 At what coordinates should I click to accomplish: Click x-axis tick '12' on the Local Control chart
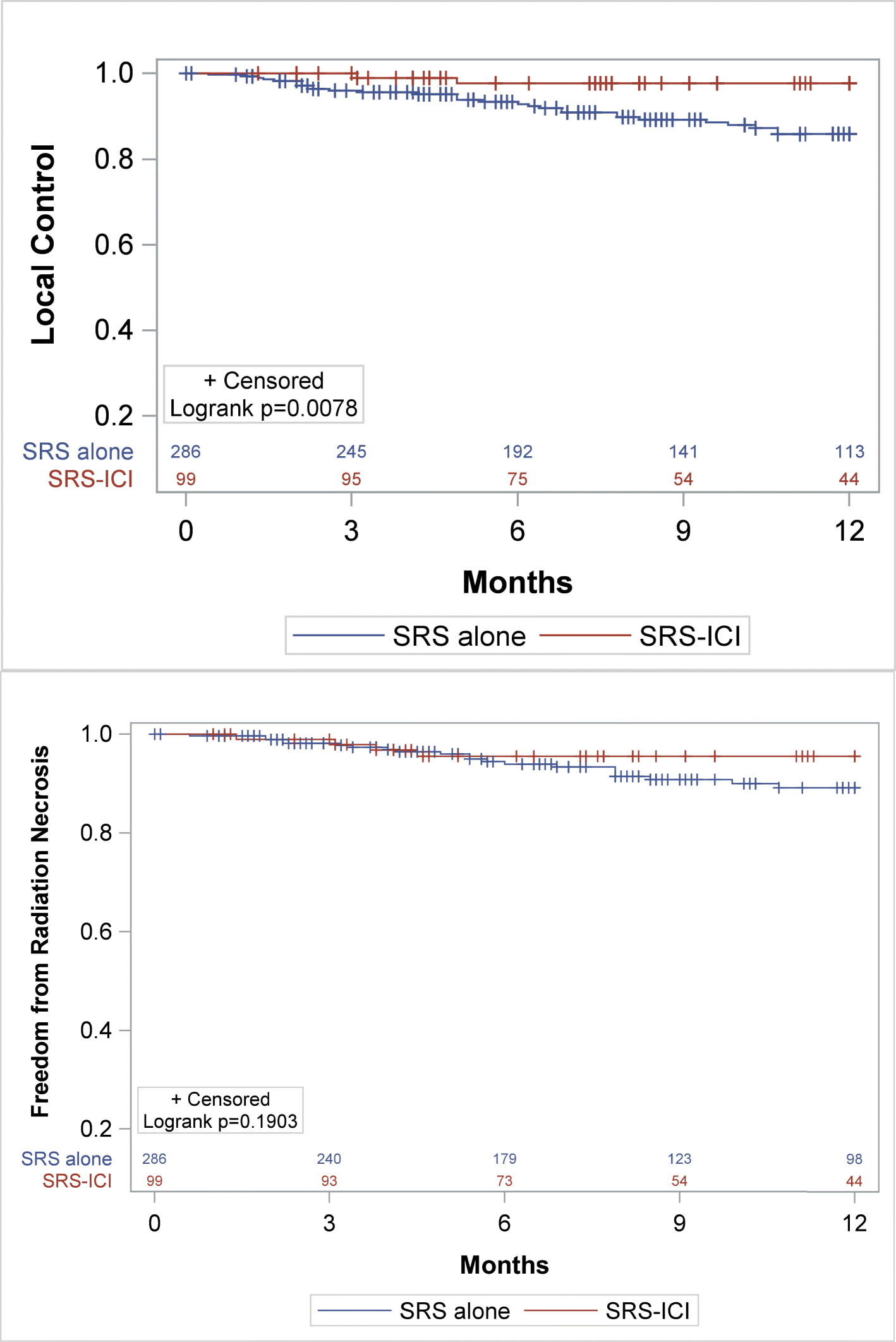849,531
